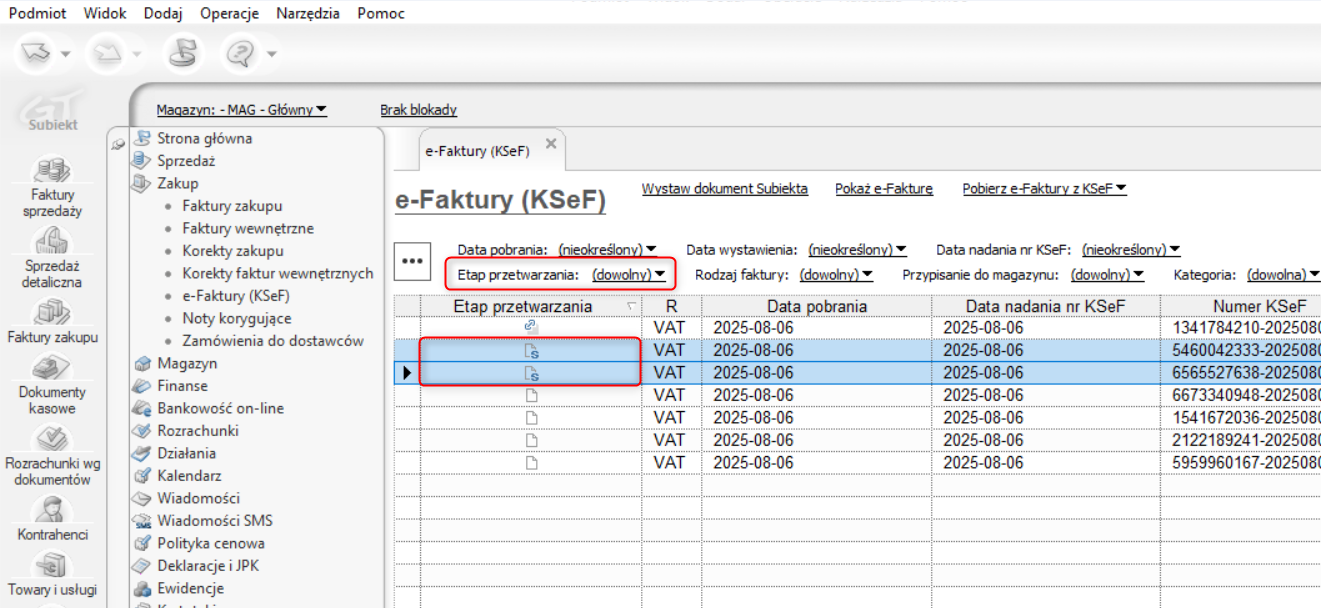1321x608 pixels.
Task: Click Pokaż e-Fakturę link
Action: pos(883,188)
